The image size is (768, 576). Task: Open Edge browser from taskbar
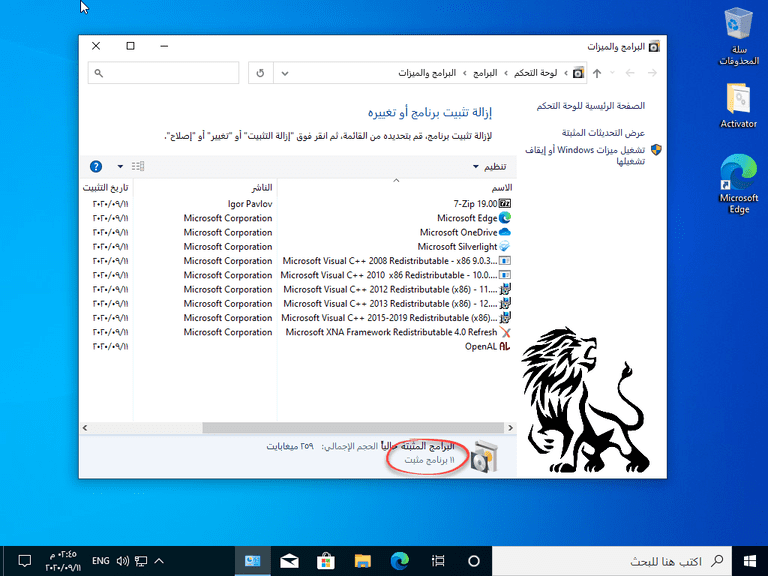399,561
